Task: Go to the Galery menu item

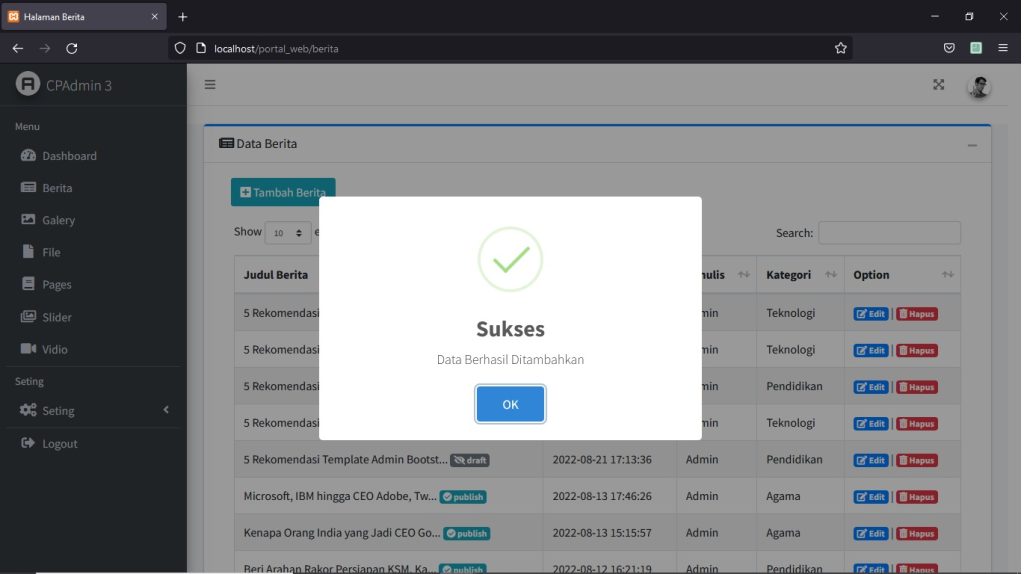Action: 58,220
